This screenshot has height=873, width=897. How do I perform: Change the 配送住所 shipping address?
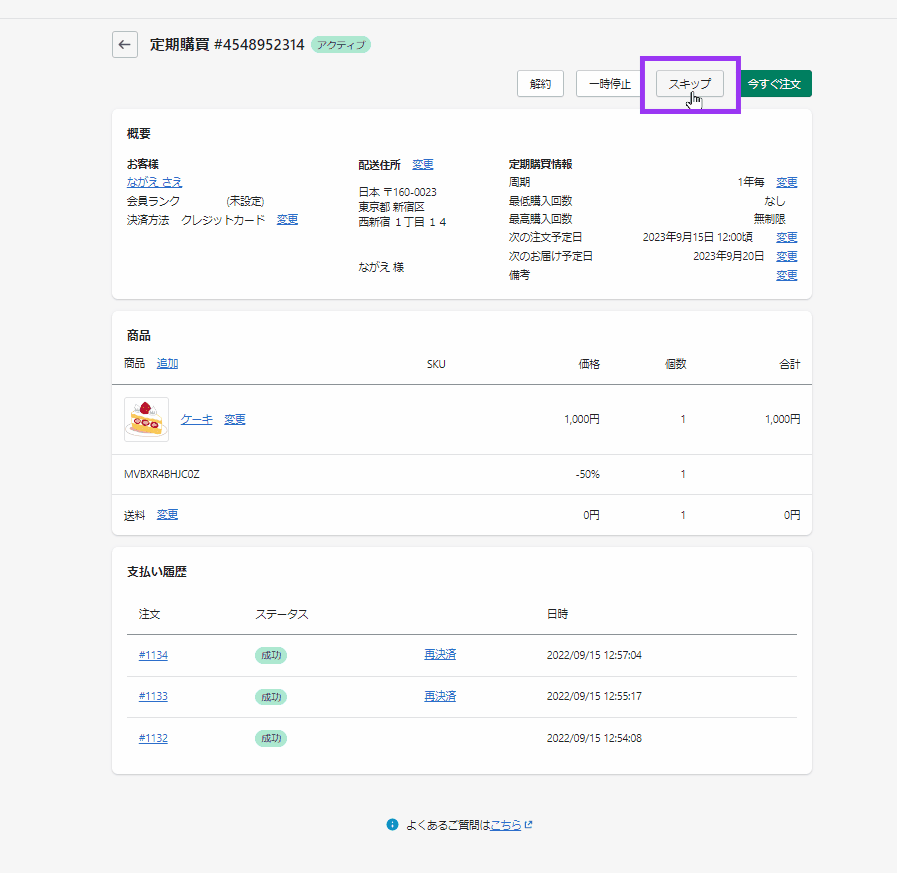(x=423, y=164)
